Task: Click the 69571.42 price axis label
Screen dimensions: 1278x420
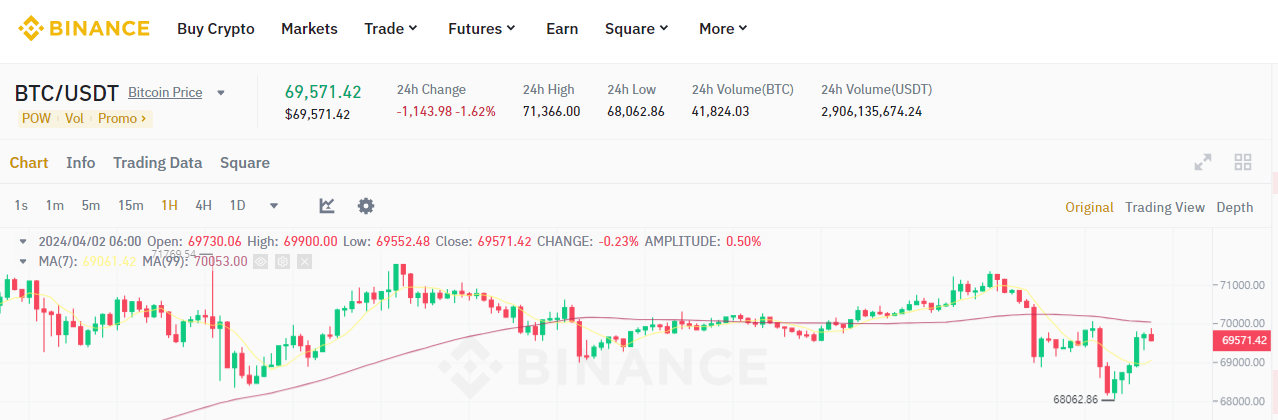Action: pyautogui.click(x=1244, y=341)
